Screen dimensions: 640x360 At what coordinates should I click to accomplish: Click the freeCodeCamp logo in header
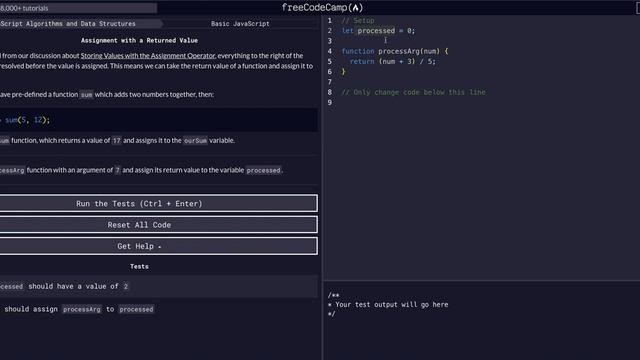322,7
